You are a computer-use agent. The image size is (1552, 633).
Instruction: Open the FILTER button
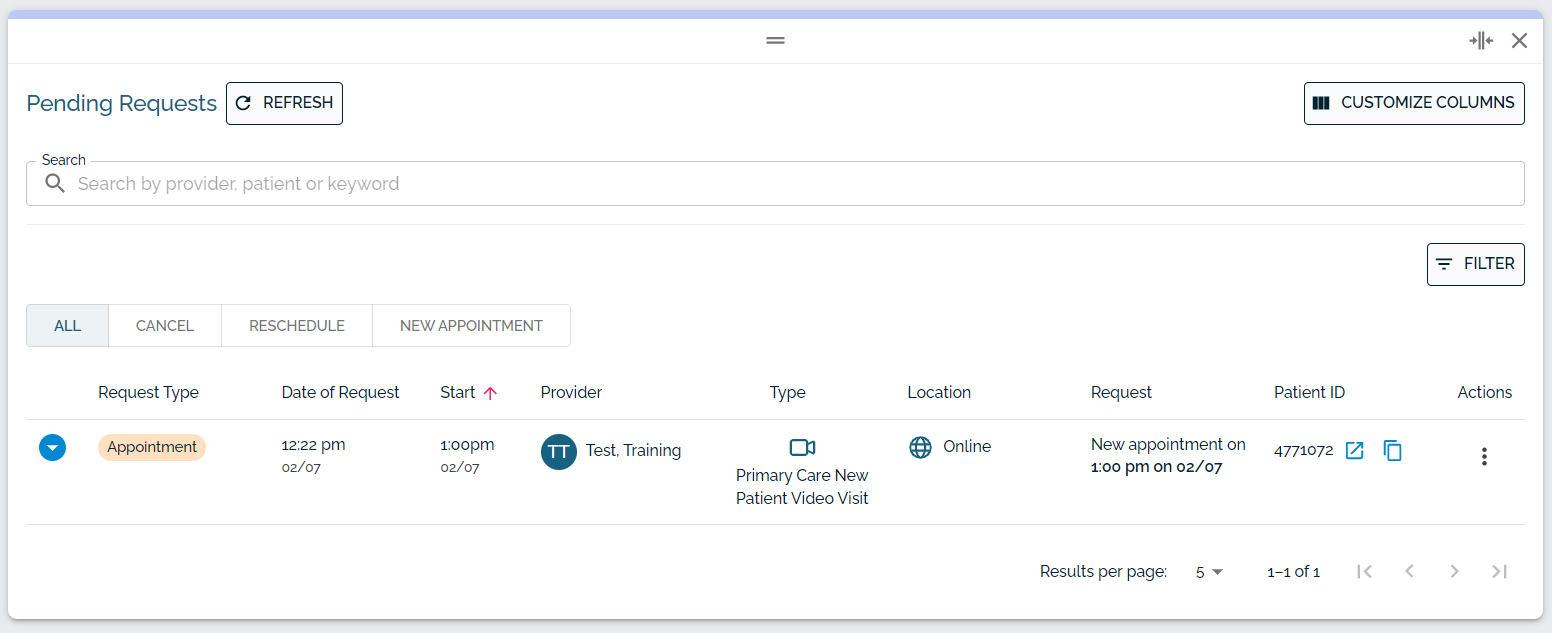pos(1475,264)
